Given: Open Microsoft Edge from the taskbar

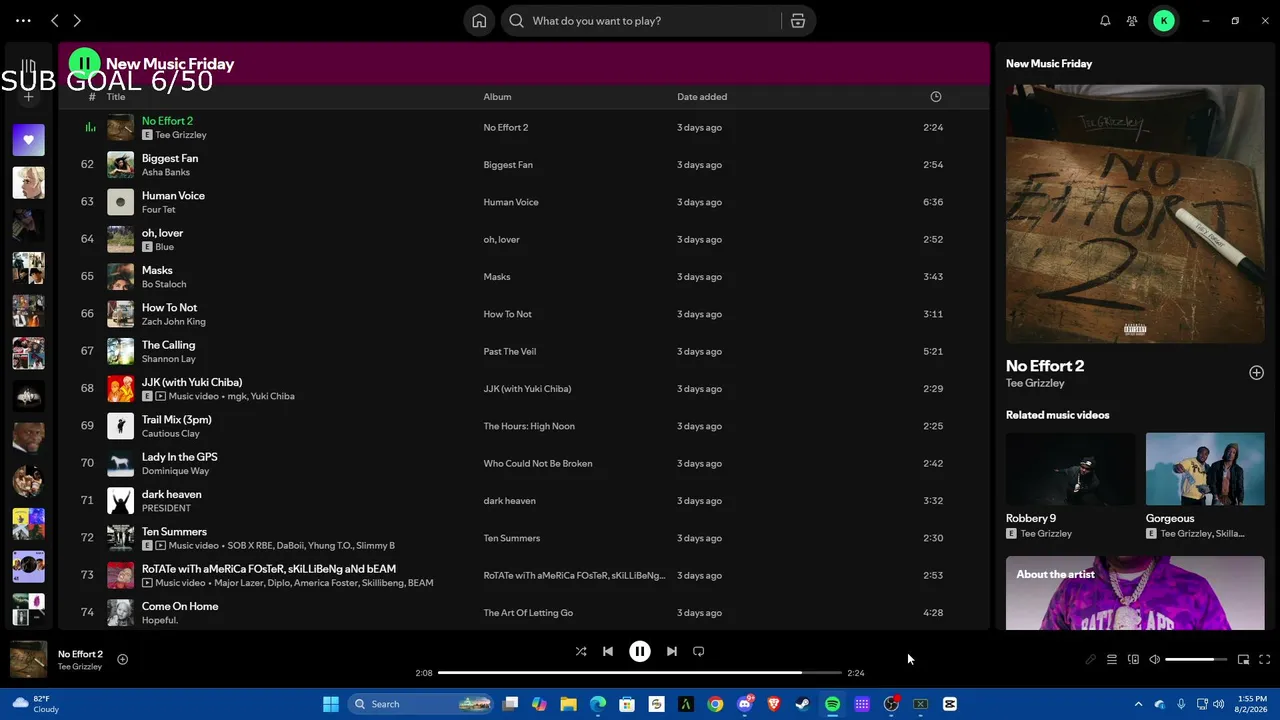Looking at the screenshot, I should pos(598,704).
